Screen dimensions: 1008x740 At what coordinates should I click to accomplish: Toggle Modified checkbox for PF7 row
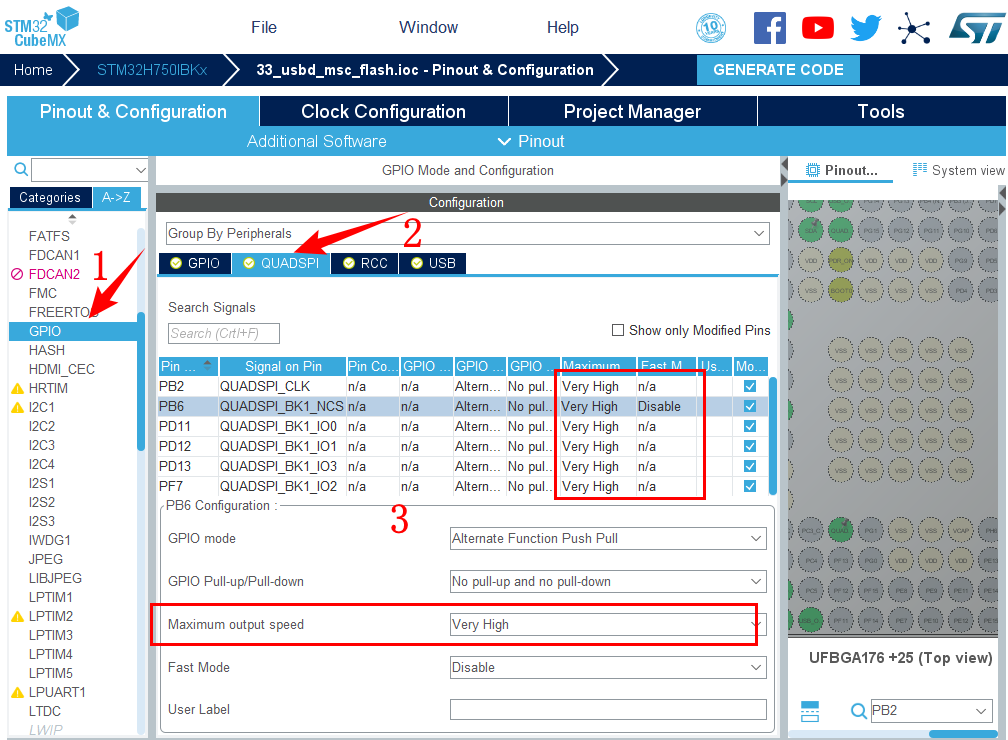pyautogui.click(x=750, y=486)
